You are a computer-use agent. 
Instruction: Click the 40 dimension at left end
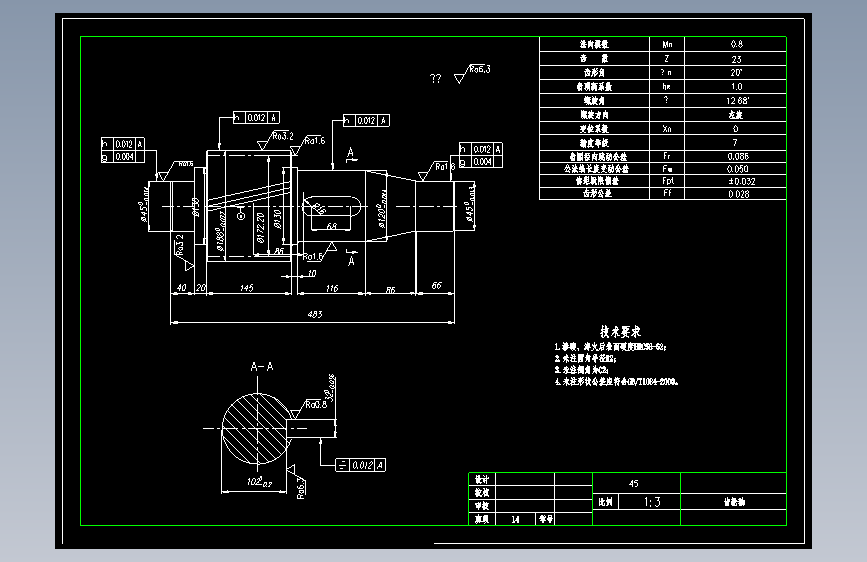click(x=181, y=288)
